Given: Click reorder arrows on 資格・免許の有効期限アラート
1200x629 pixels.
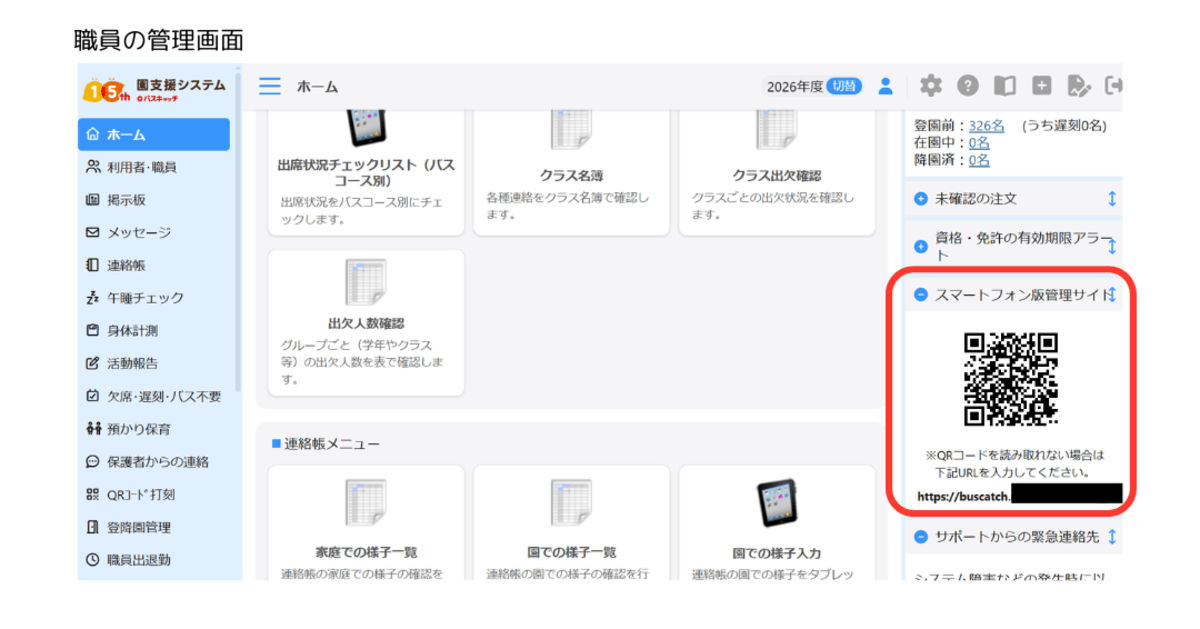Looking at the screenshot, I should pos(1112,246).
